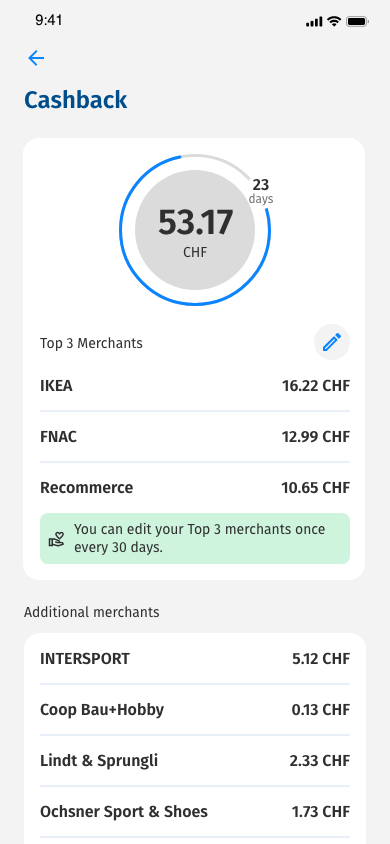Tap the cellular signal bars icon

tap(314, 22)
